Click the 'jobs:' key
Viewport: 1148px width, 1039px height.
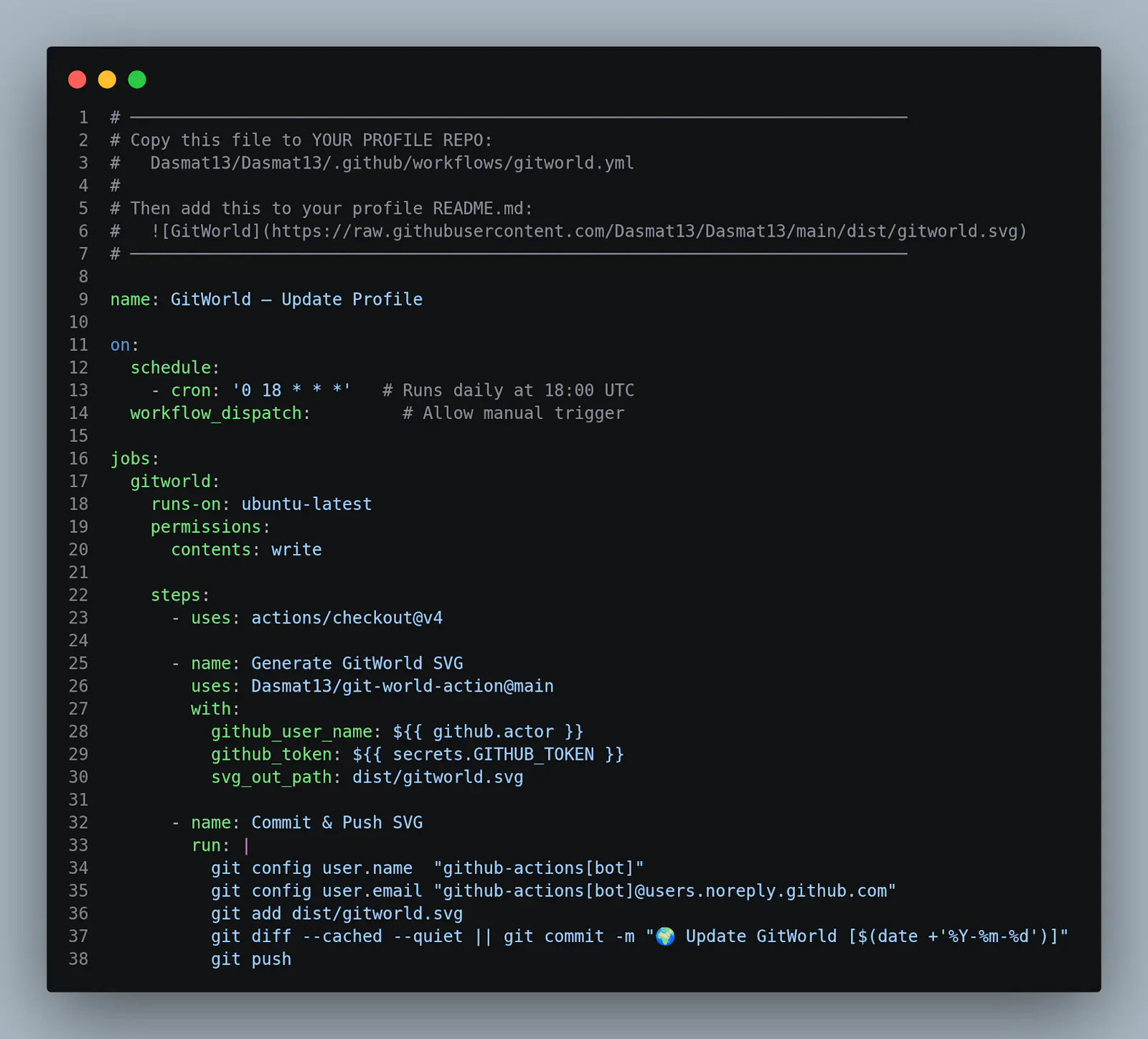[135, 459]
